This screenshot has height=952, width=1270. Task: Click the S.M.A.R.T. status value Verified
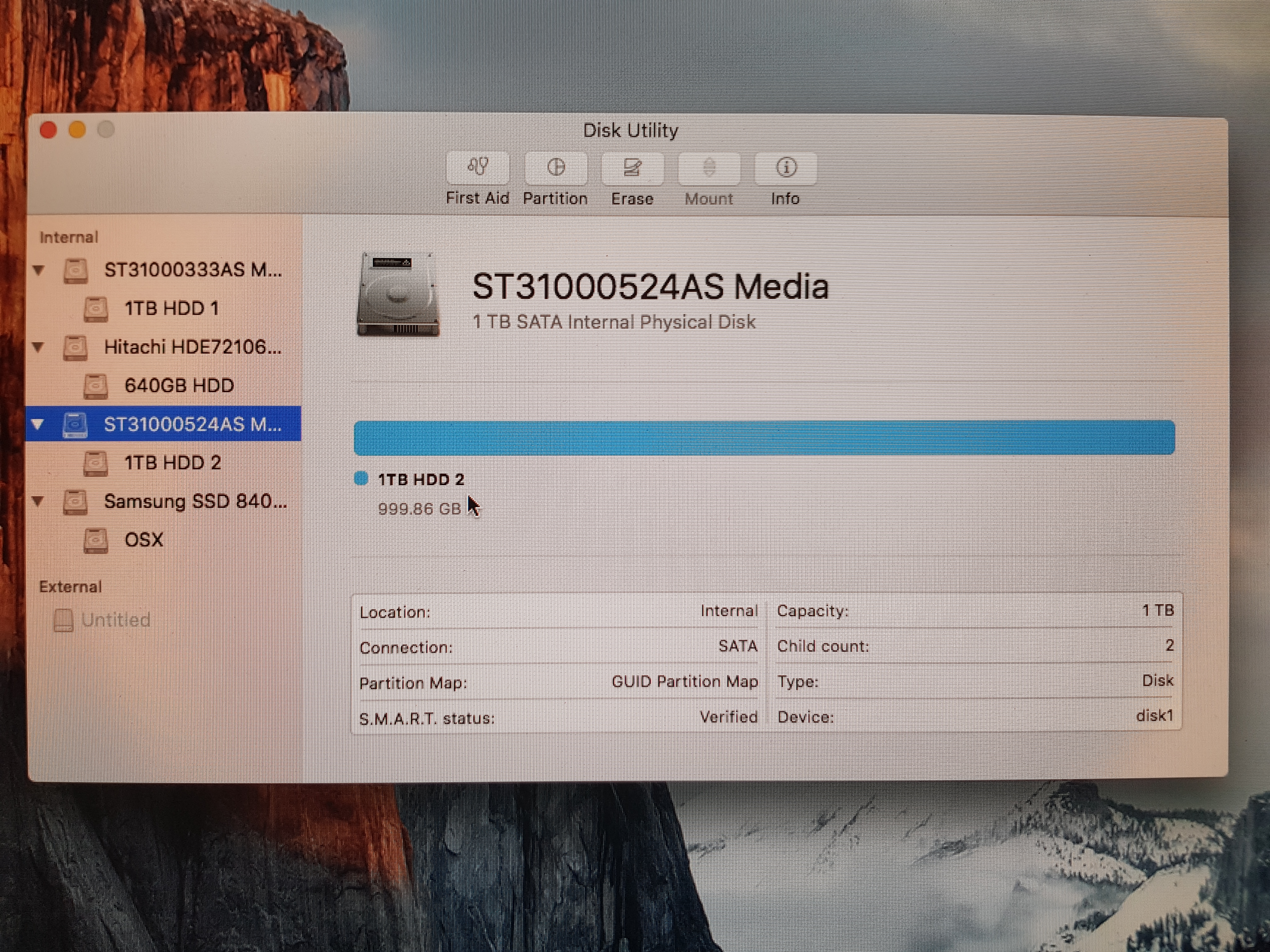(x=729, y=717)
